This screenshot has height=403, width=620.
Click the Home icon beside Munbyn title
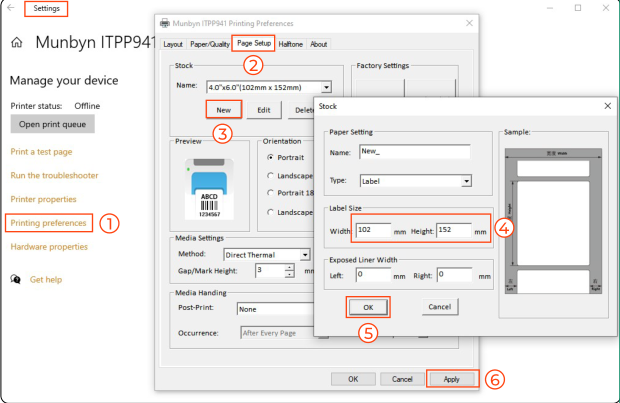click(17, 42)
